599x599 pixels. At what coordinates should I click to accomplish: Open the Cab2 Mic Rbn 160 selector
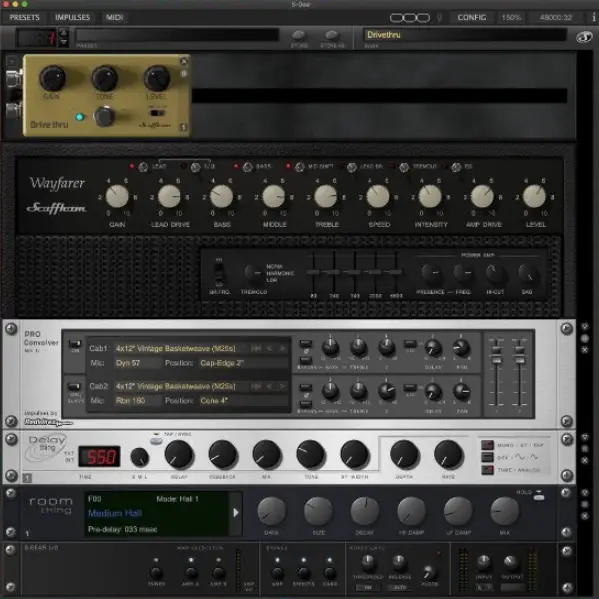(x=138, y=401)
